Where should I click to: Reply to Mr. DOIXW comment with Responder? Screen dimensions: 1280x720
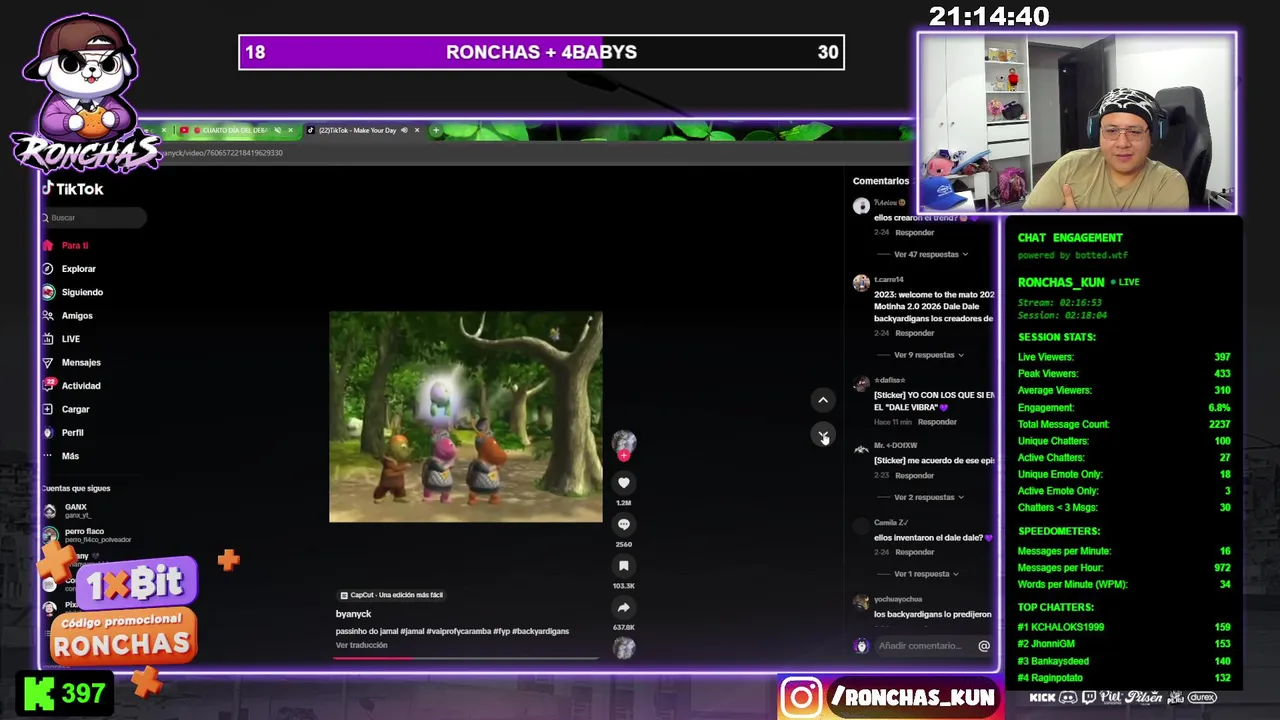coord(915,475)
